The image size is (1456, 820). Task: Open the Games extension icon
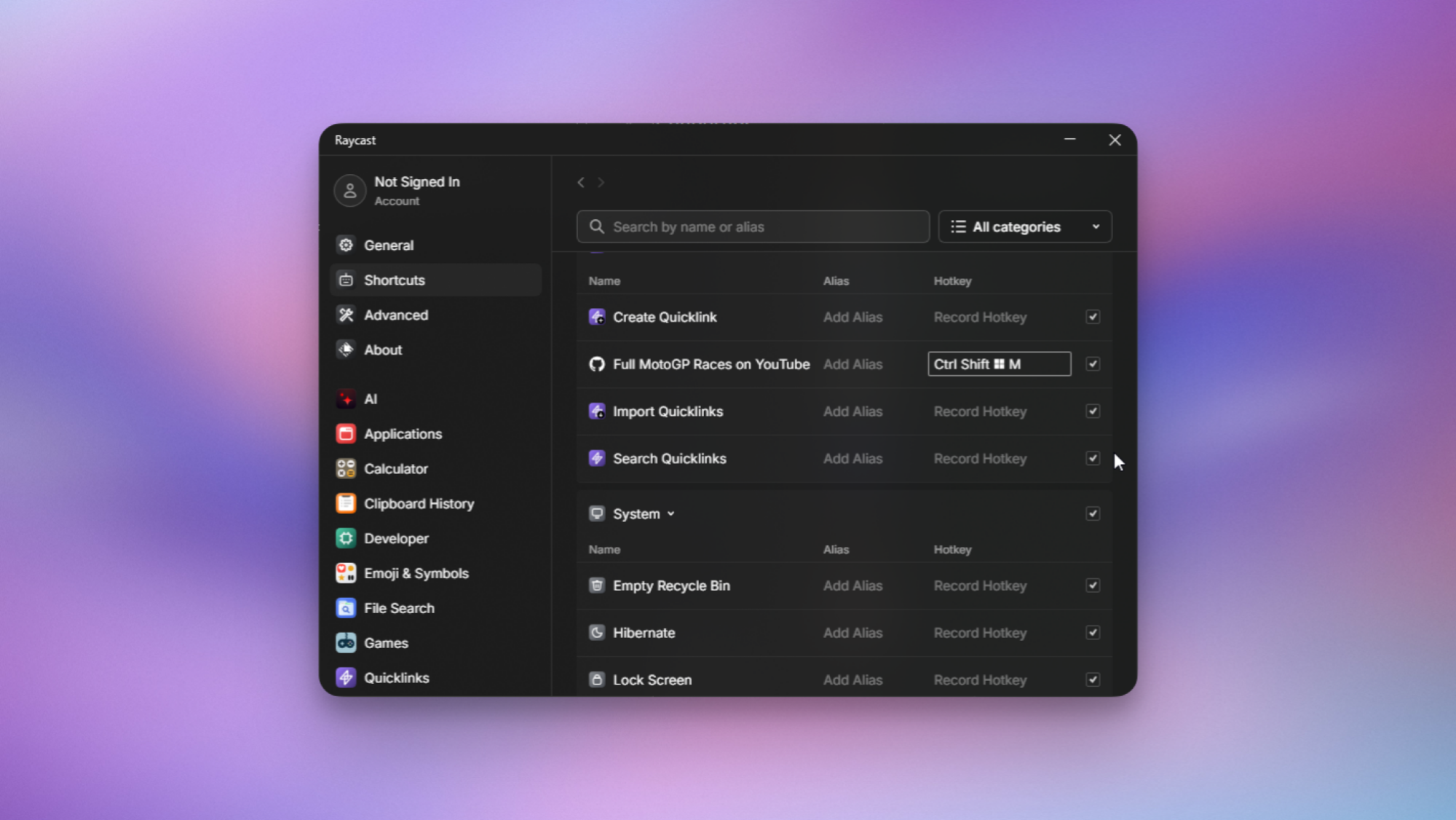point(346,643)
